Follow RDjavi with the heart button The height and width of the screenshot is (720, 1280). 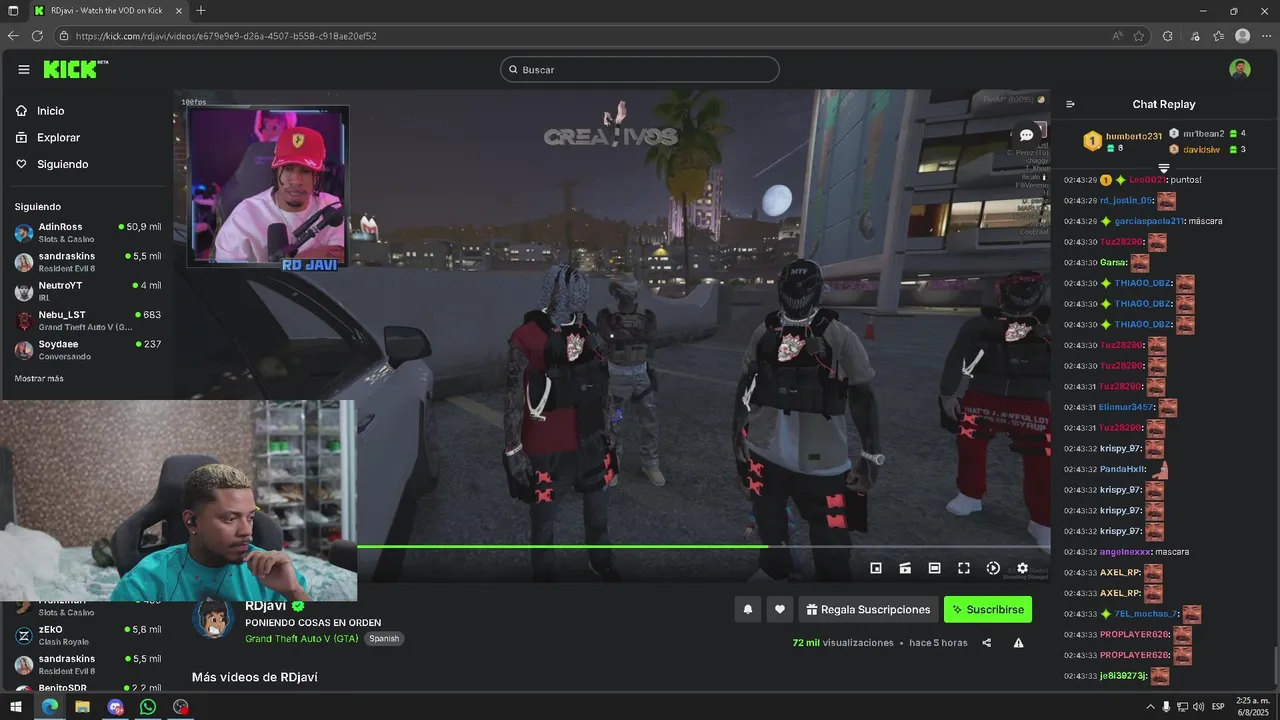coord(780,609)
